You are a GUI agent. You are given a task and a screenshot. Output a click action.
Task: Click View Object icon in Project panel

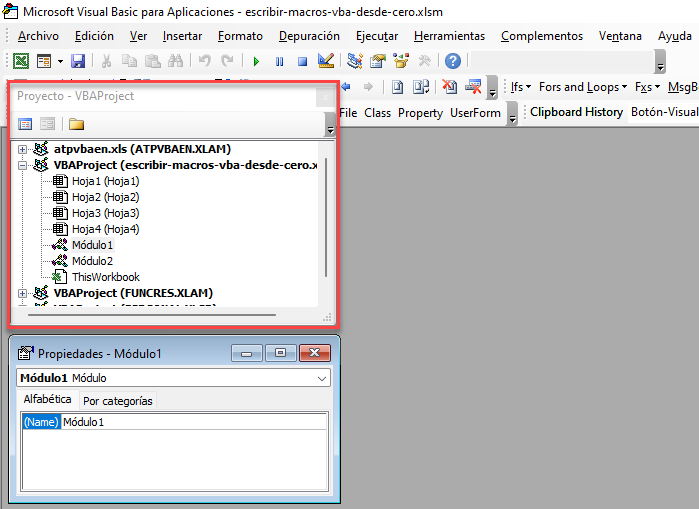[47, 124]
